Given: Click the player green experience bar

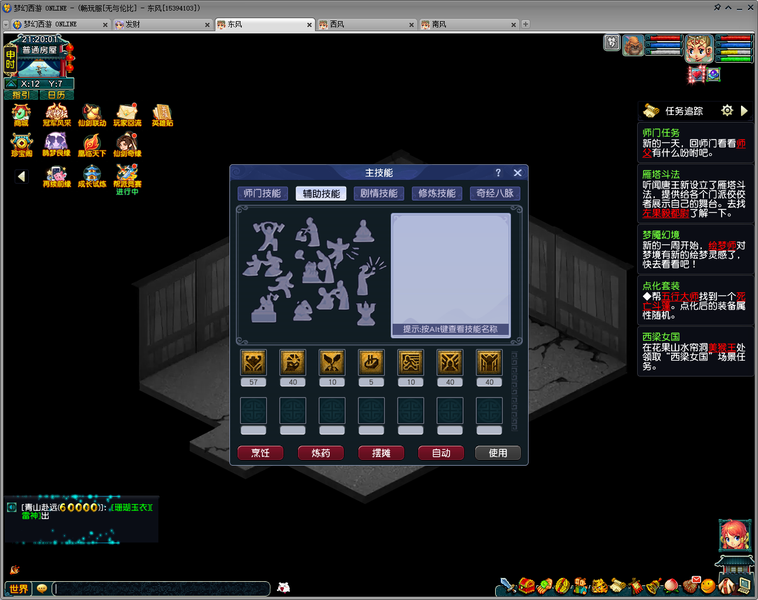Looking at the screenshot, I should coord(736,59).
